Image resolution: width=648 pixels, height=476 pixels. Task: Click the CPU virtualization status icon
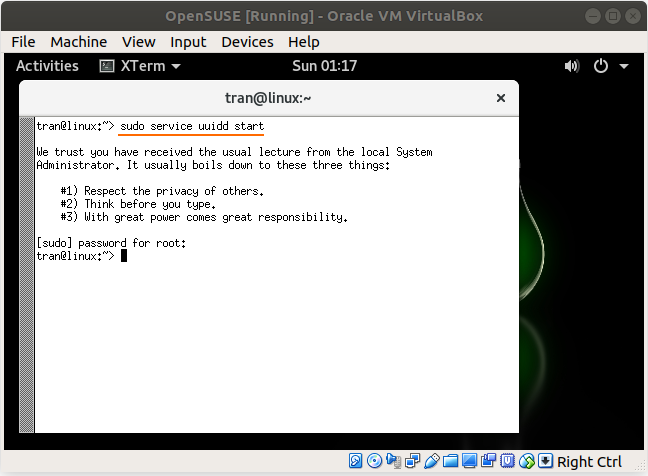tap(507, 461)
